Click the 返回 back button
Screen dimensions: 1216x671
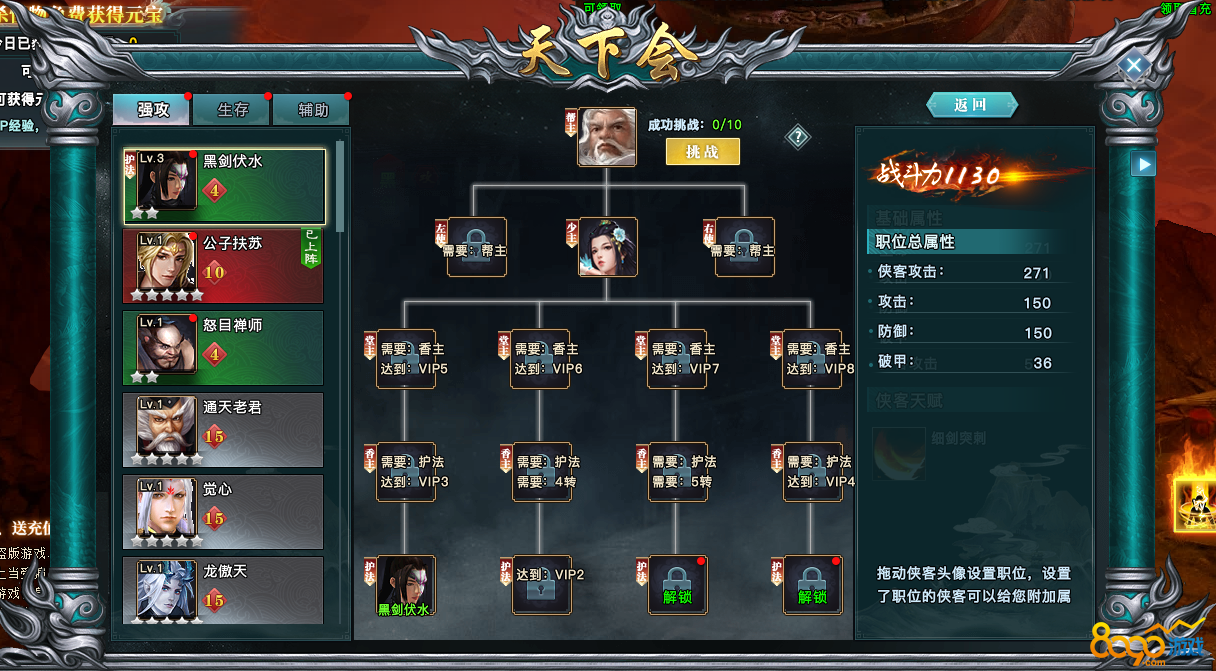point(971,105)
